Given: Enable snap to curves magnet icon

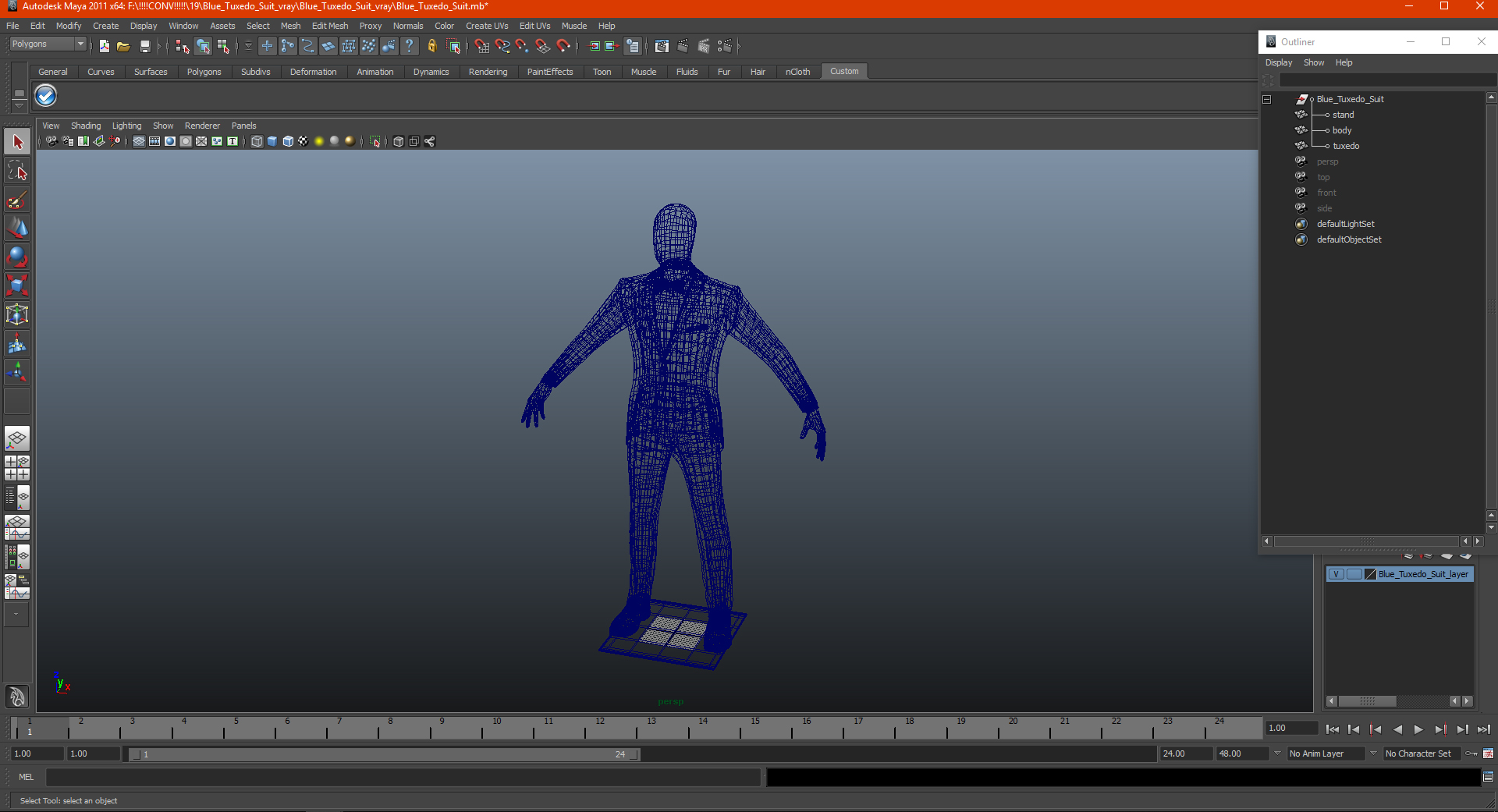Looking at the screenshot, I should coord(502,47).
